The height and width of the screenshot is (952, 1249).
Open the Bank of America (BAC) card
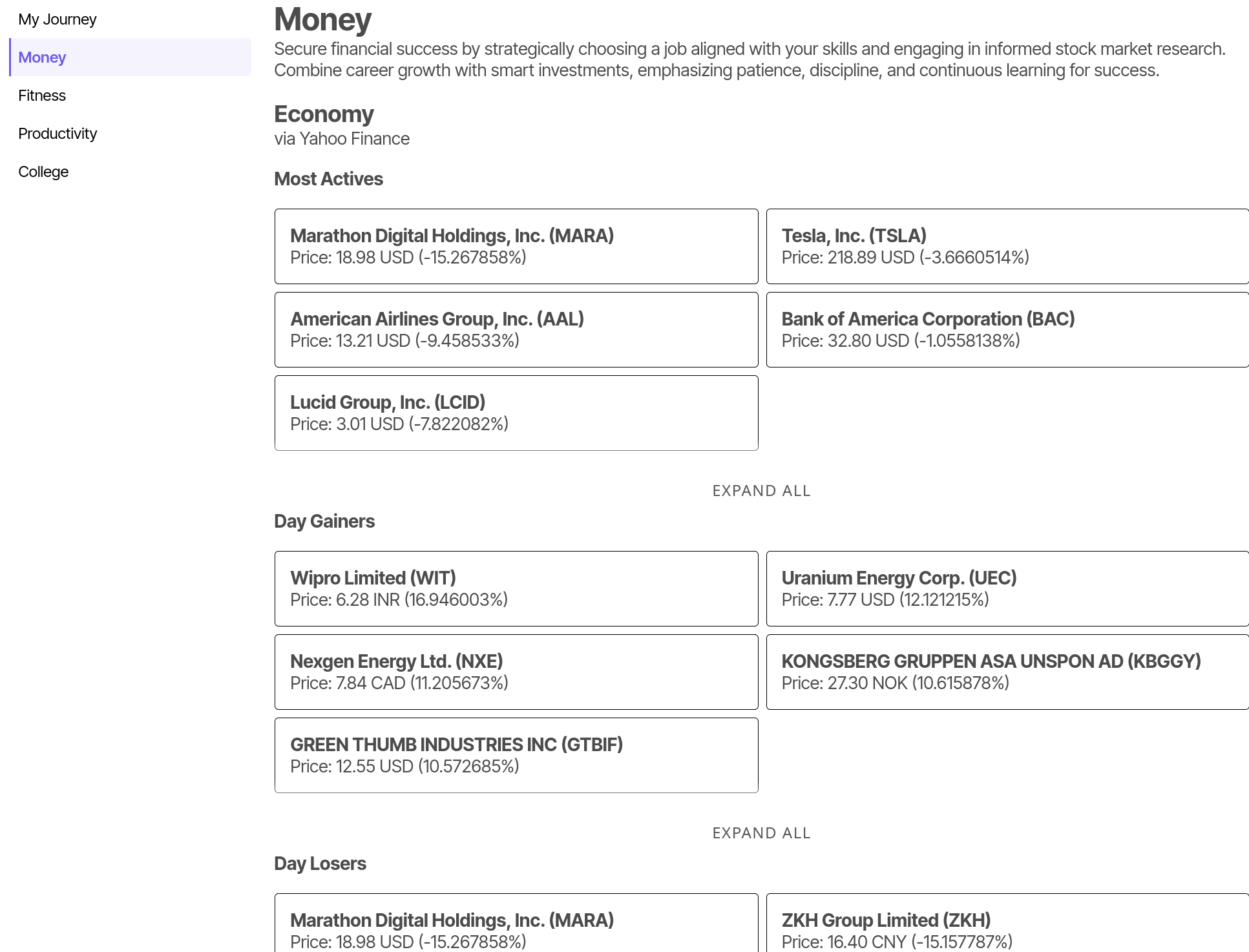tap(1007, 329)
